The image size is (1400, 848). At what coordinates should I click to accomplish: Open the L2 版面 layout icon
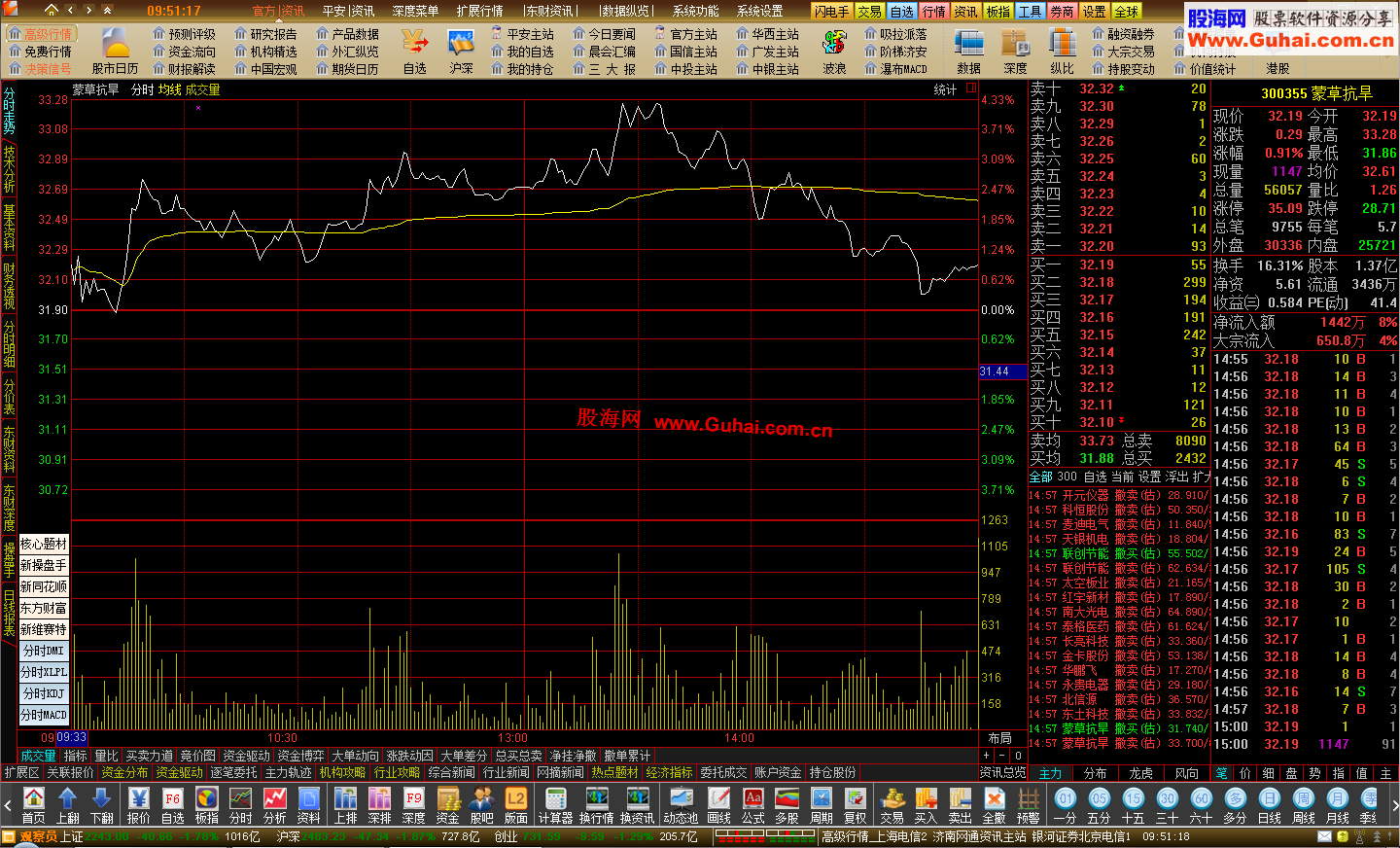pos(516,805)
